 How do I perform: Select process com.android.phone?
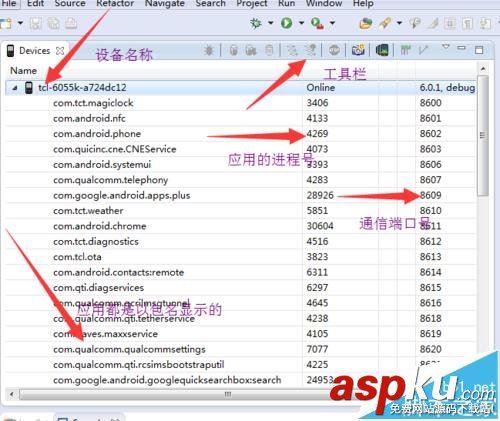97,134
